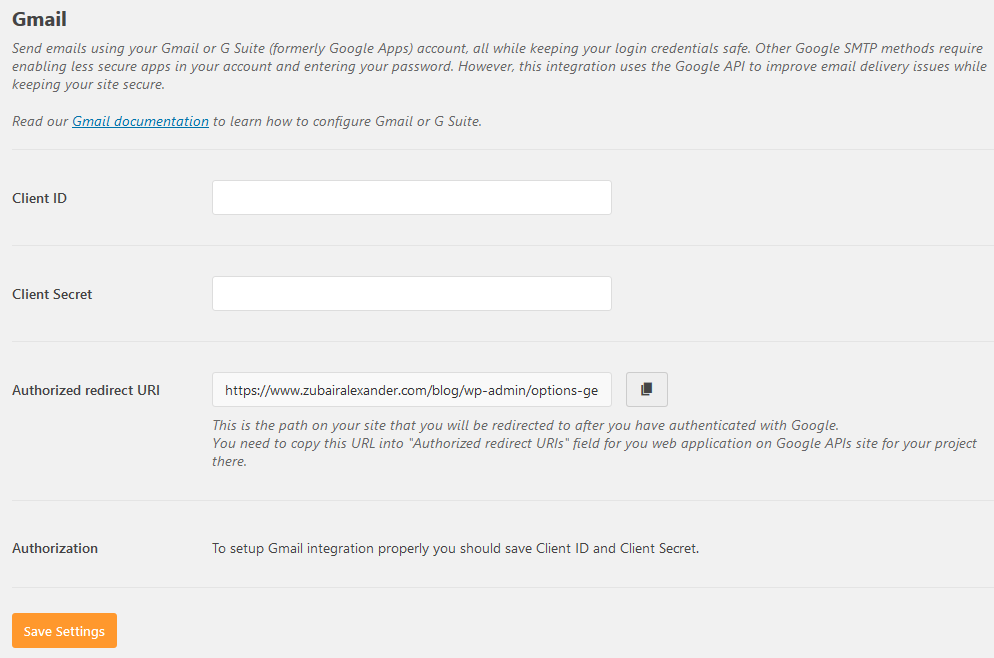Click the 'keeping your site secure.' text line
Image resolution: width=994 pixels, height=658 pixels.
(88, 84)
